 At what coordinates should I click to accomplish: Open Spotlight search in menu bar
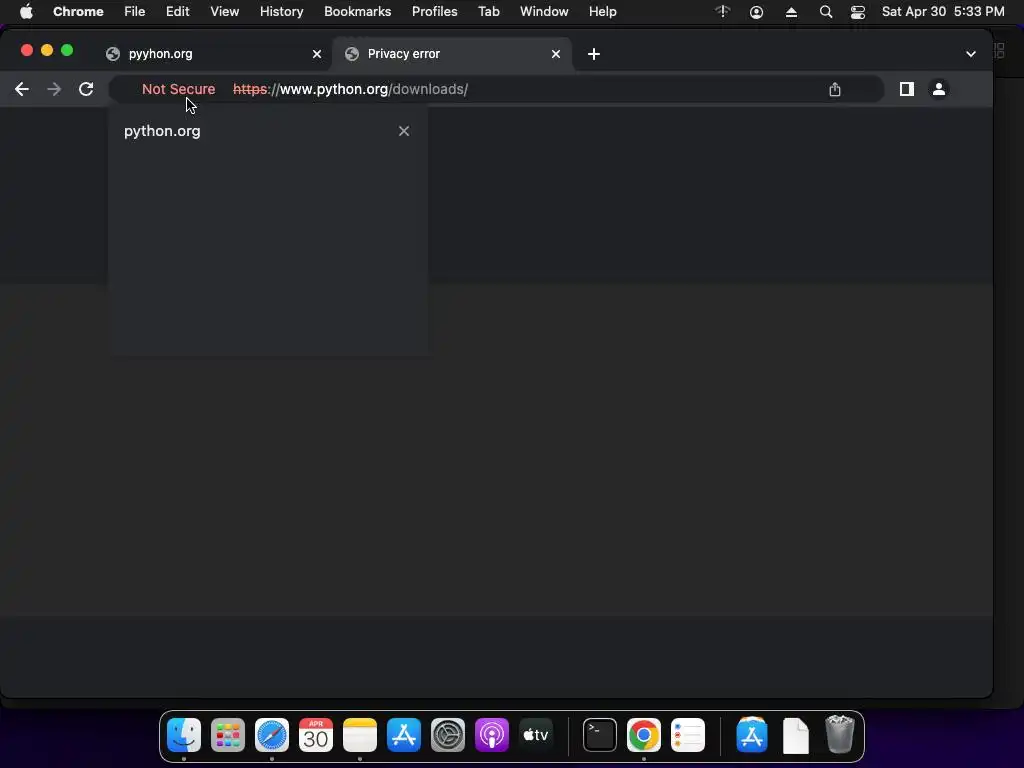pos(825,12)
